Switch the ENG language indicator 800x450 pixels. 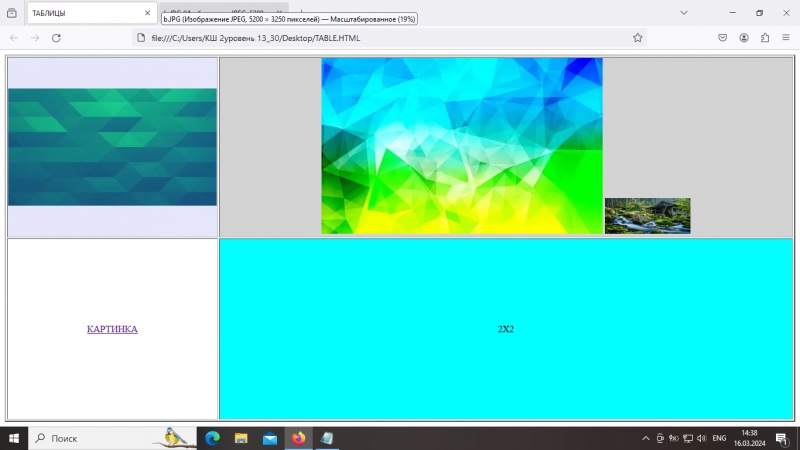point(719,438)
